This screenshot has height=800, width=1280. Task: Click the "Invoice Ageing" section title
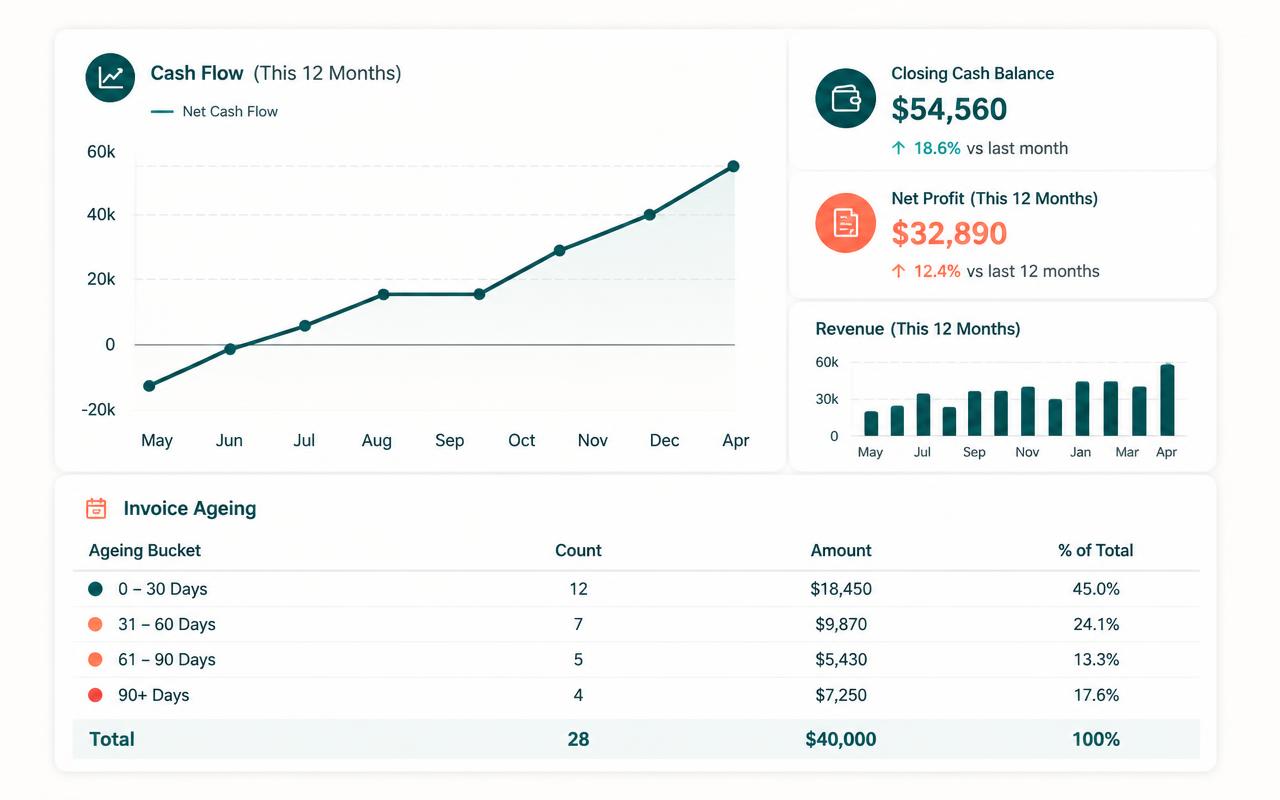[x=190, y=508]
